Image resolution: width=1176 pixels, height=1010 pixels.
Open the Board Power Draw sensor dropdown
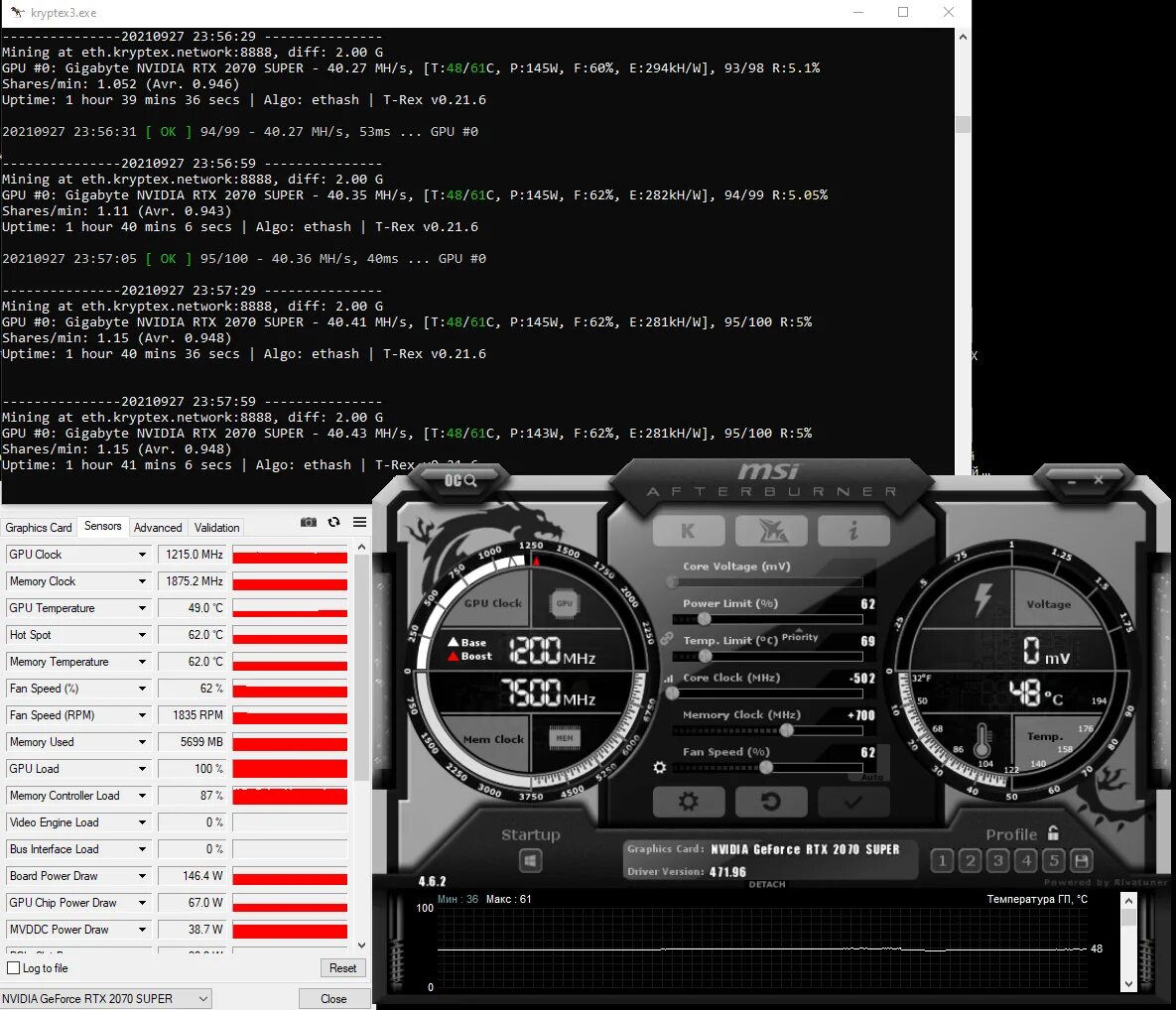click(x=142, y=876)
